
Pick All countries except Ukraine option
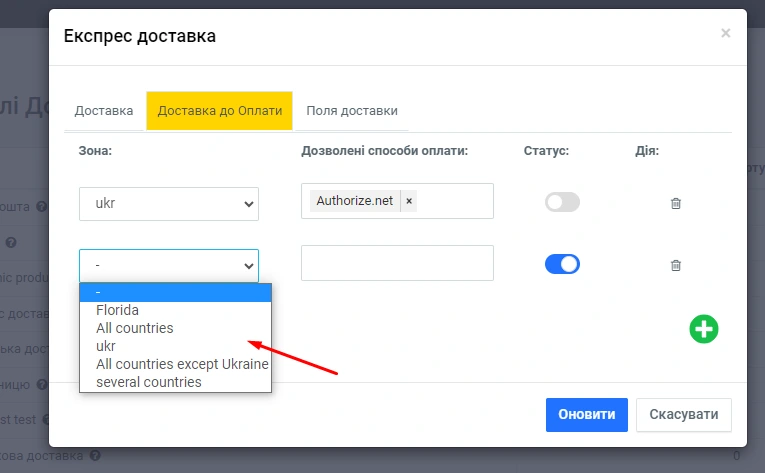182,364
